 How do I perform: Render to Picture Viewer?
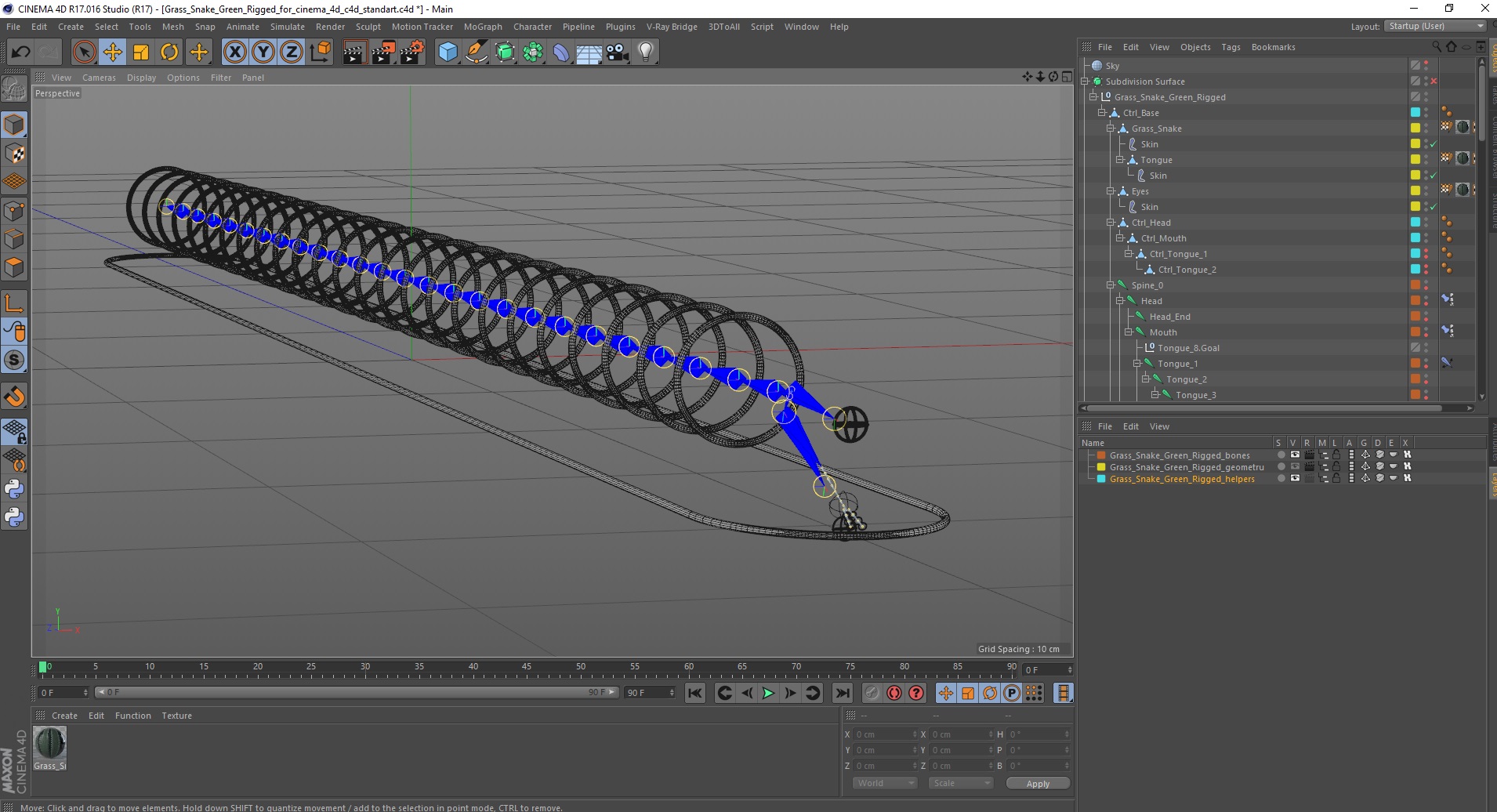click(383, 53)
